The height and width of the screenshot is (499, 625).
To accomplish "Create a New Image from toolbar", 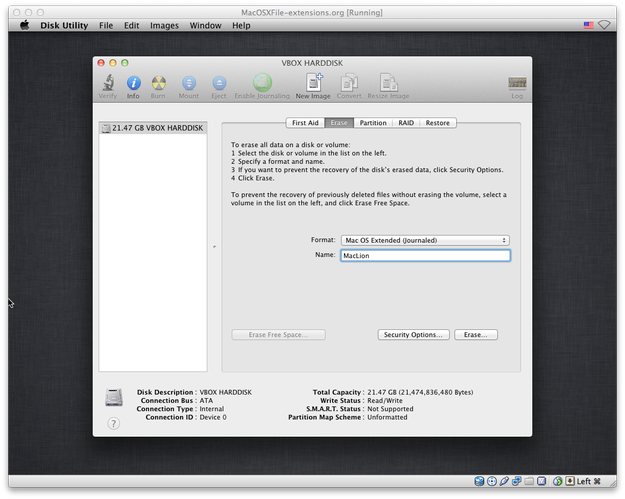I will point(313,83).
